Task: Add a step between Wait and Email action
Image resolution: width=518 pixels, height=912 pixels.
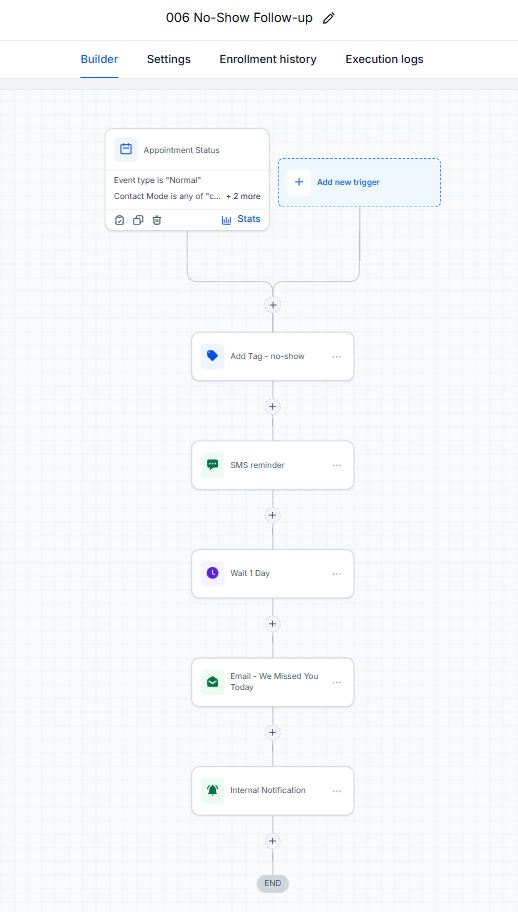Action: pyautogui.click(x=273, y=624)
